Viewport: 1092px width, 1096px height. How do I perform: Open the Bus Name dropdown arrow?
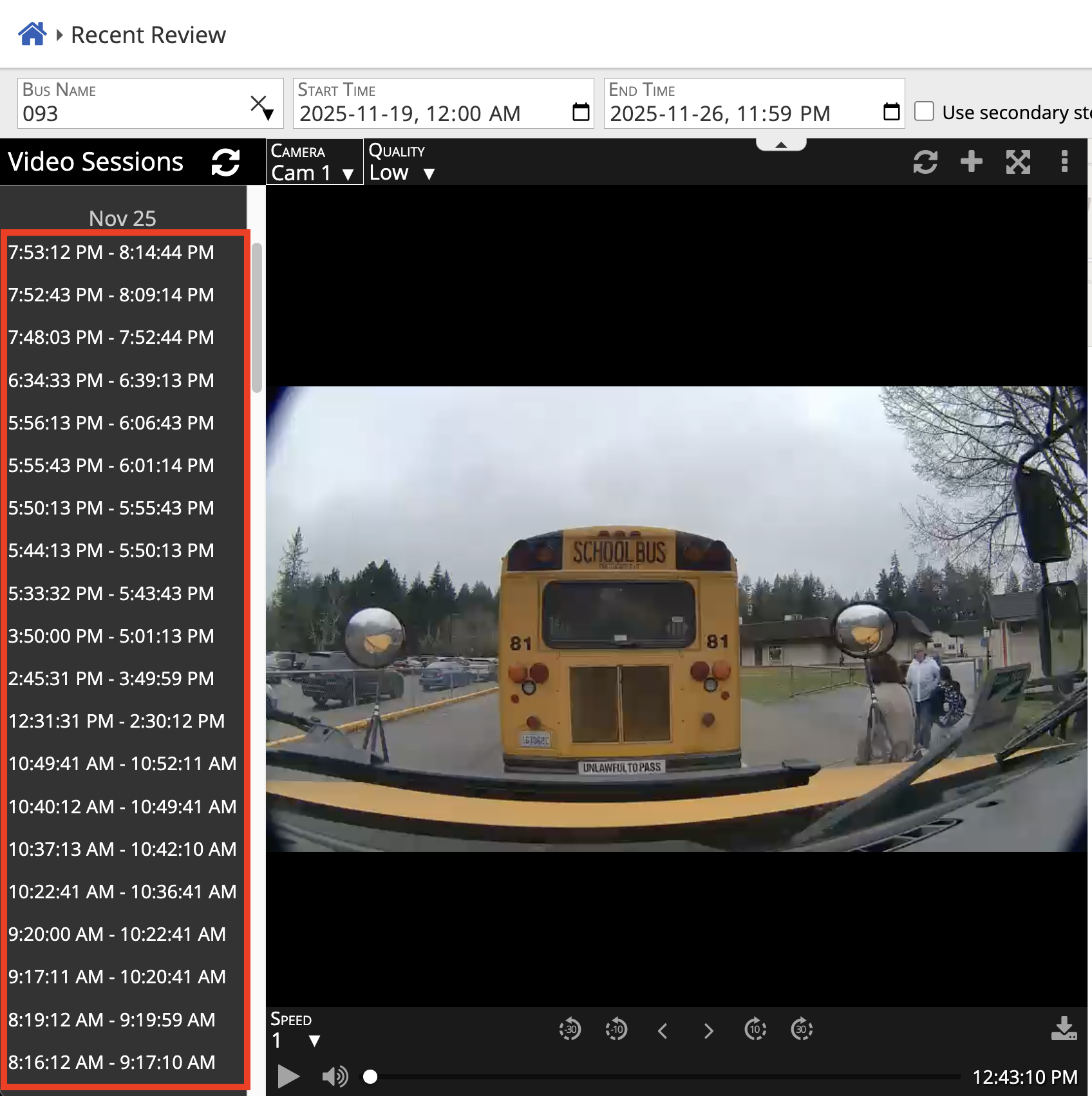click(269, 115)
